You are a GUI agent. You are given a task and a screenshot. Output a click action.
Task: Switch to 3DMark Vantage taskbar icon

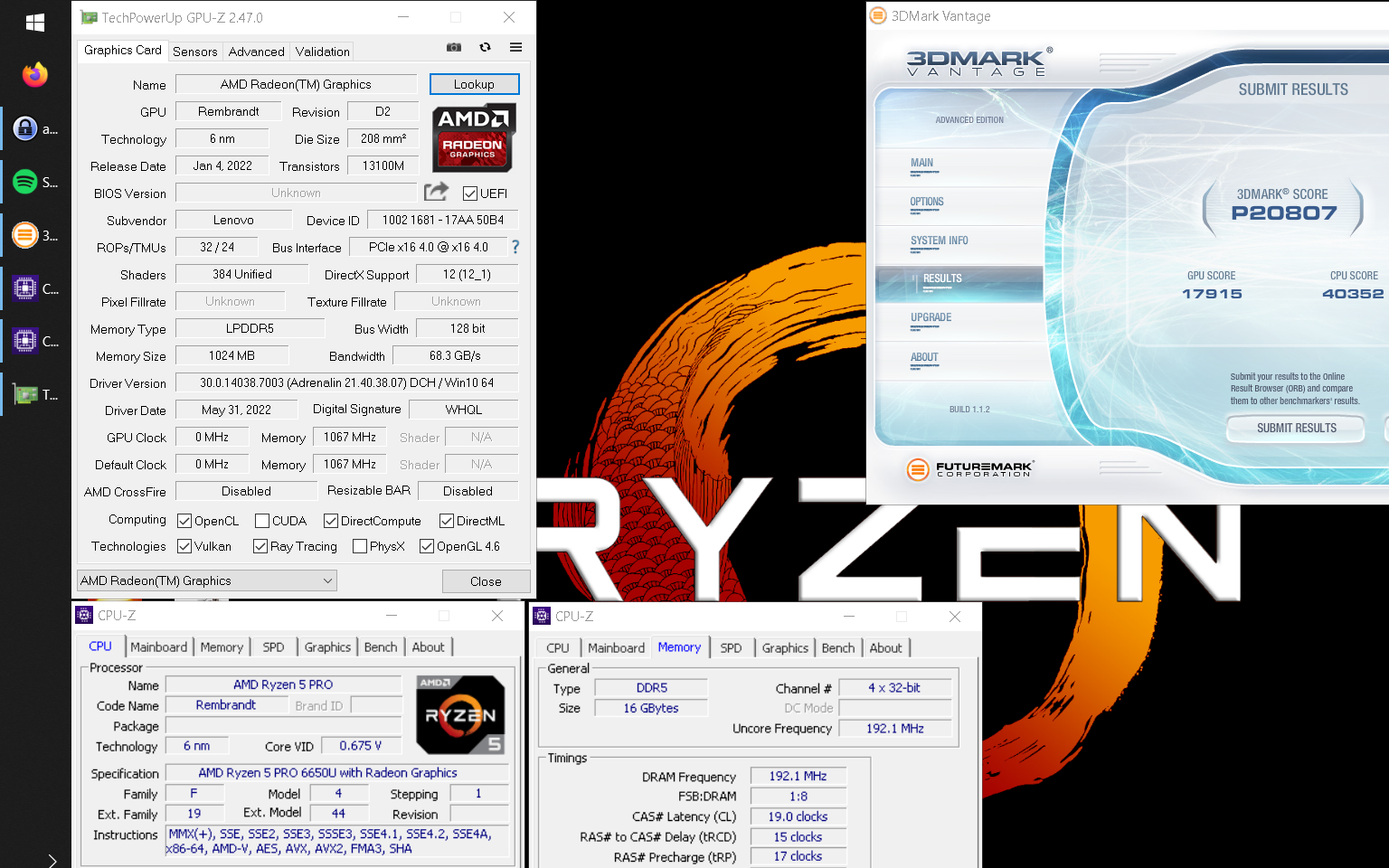click(x=25, y=235)
